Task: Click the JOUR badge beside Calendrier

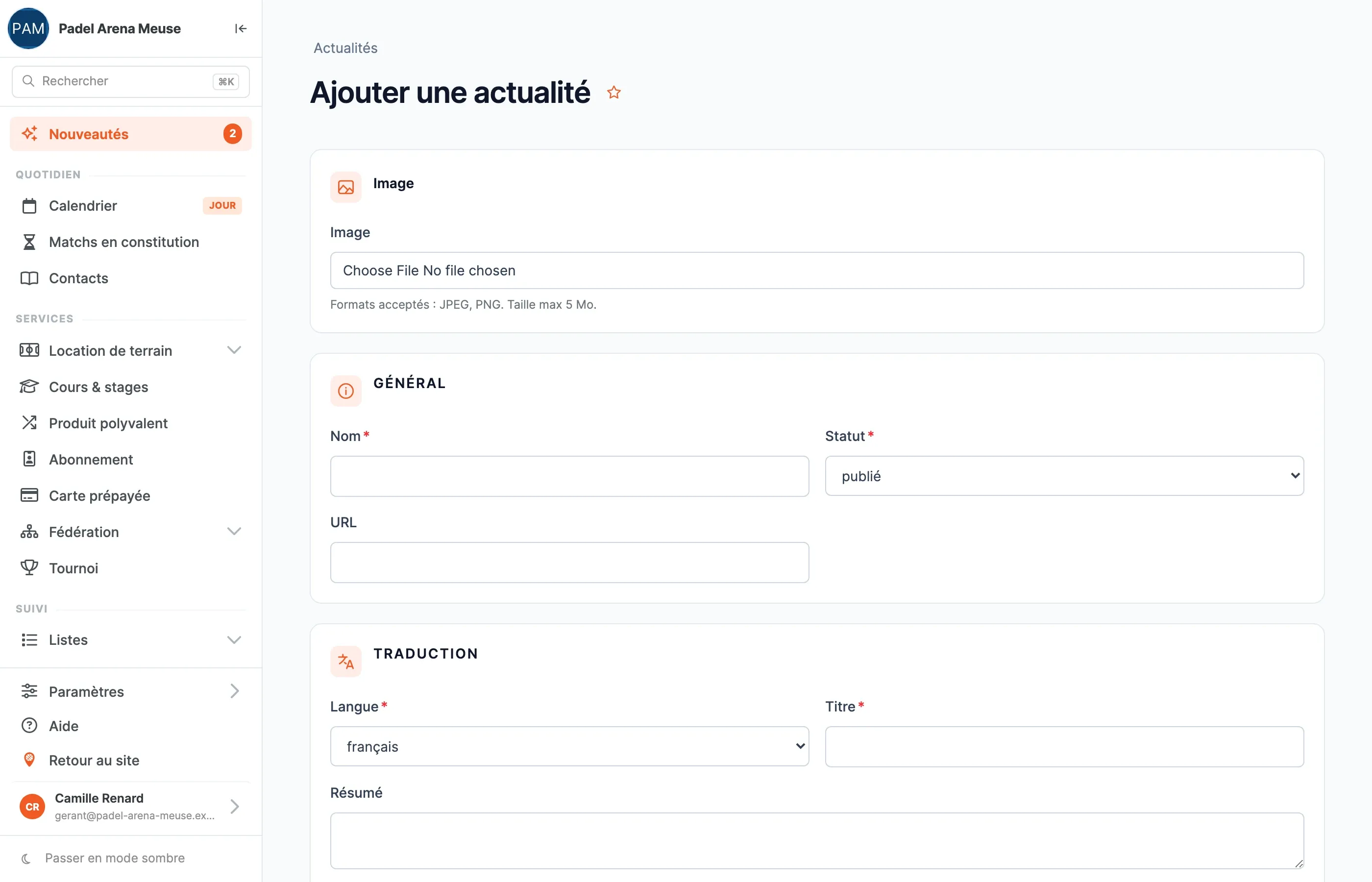Action: pyautogui.click(x=222, y=206)
